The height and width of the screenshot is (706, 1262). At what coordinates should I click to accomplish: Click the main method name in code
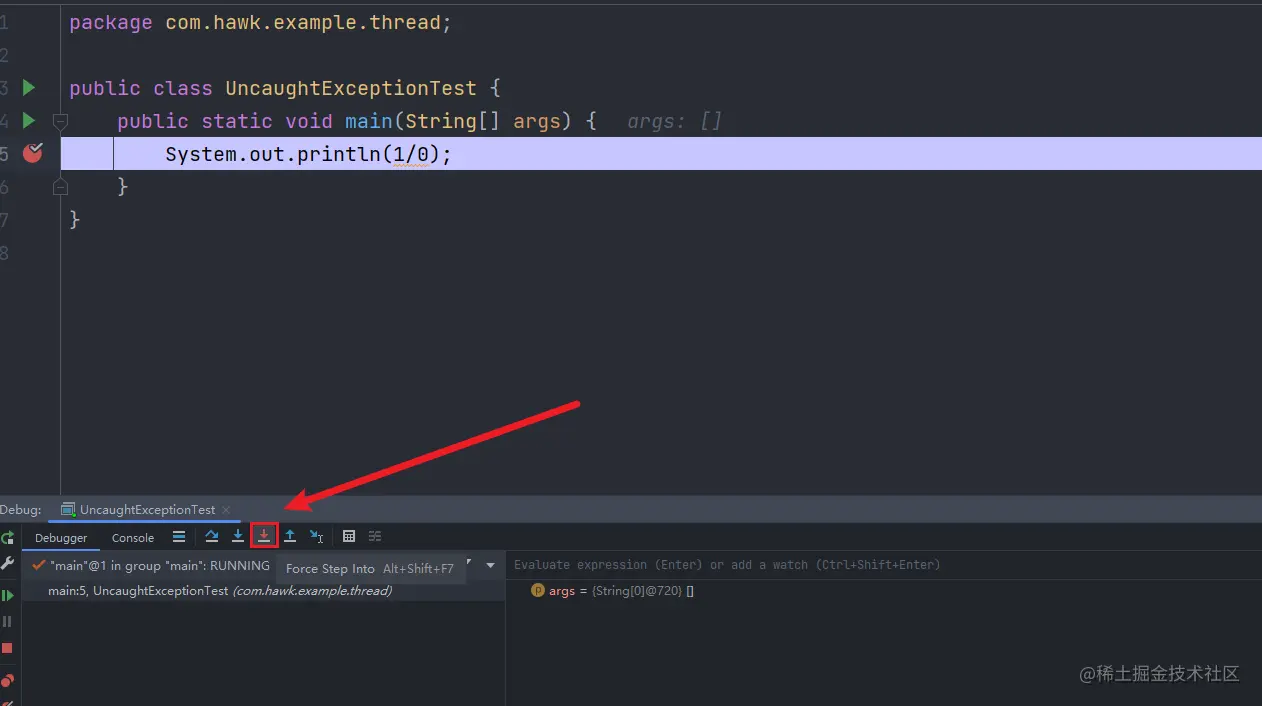(x=369, y=121)
